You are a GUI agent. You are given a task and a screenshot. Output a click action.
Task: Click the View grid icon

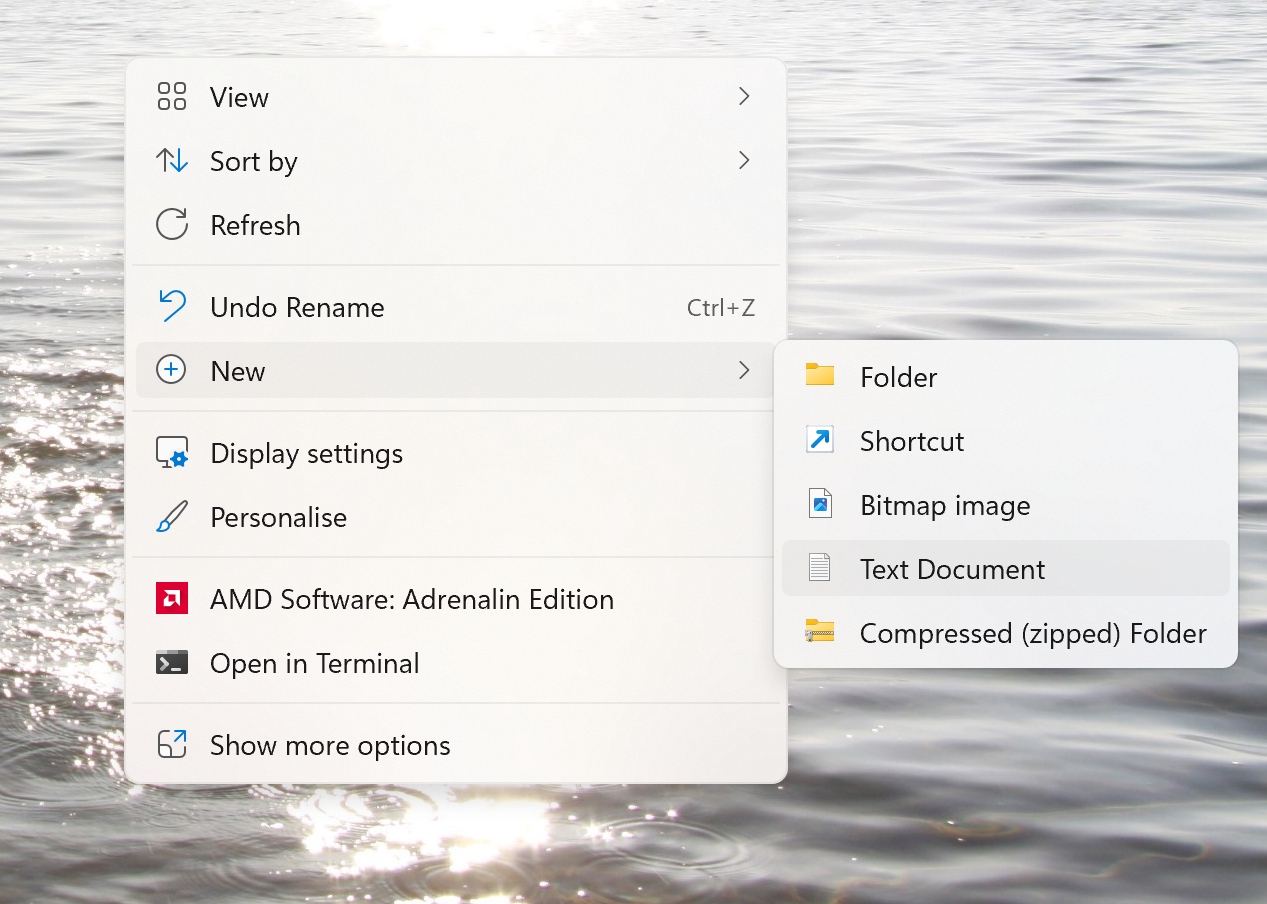point(172,97)
